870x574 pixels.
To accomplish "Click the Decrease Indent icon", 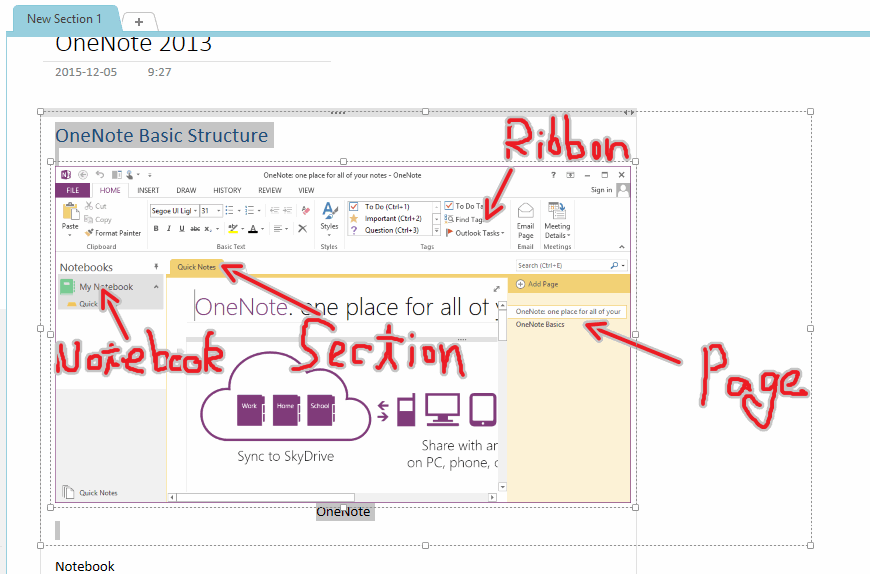I will tap(274, 210).
